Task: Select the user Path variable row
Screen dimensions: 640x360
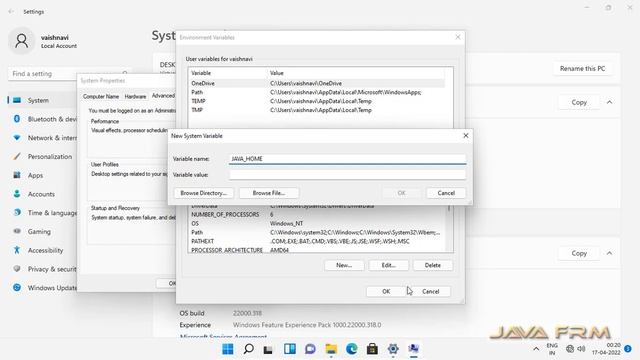Action: pyautogui.click(x=317, y=92)
